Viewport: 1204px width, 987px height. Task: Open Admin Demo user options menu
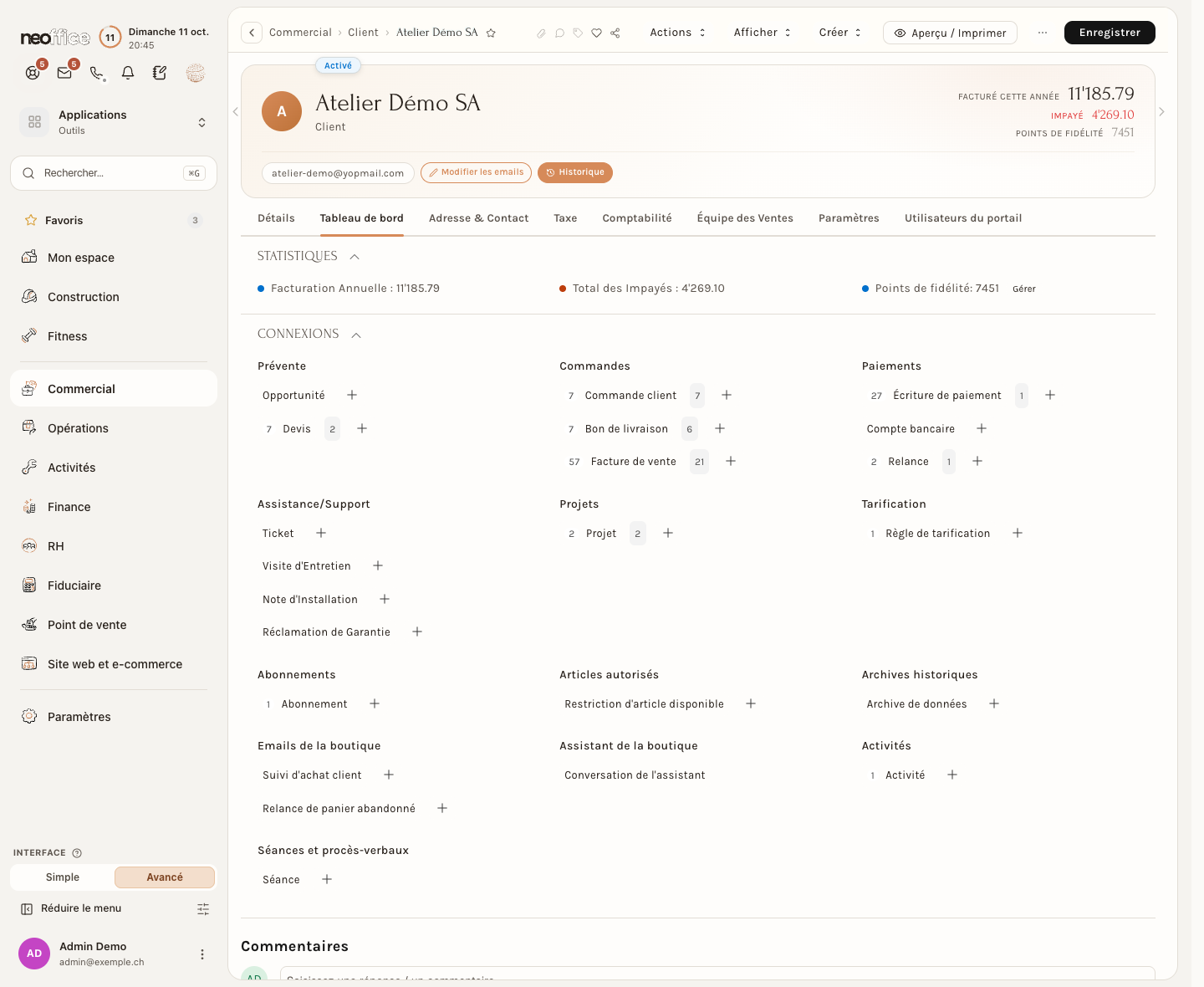coord(202,954)
